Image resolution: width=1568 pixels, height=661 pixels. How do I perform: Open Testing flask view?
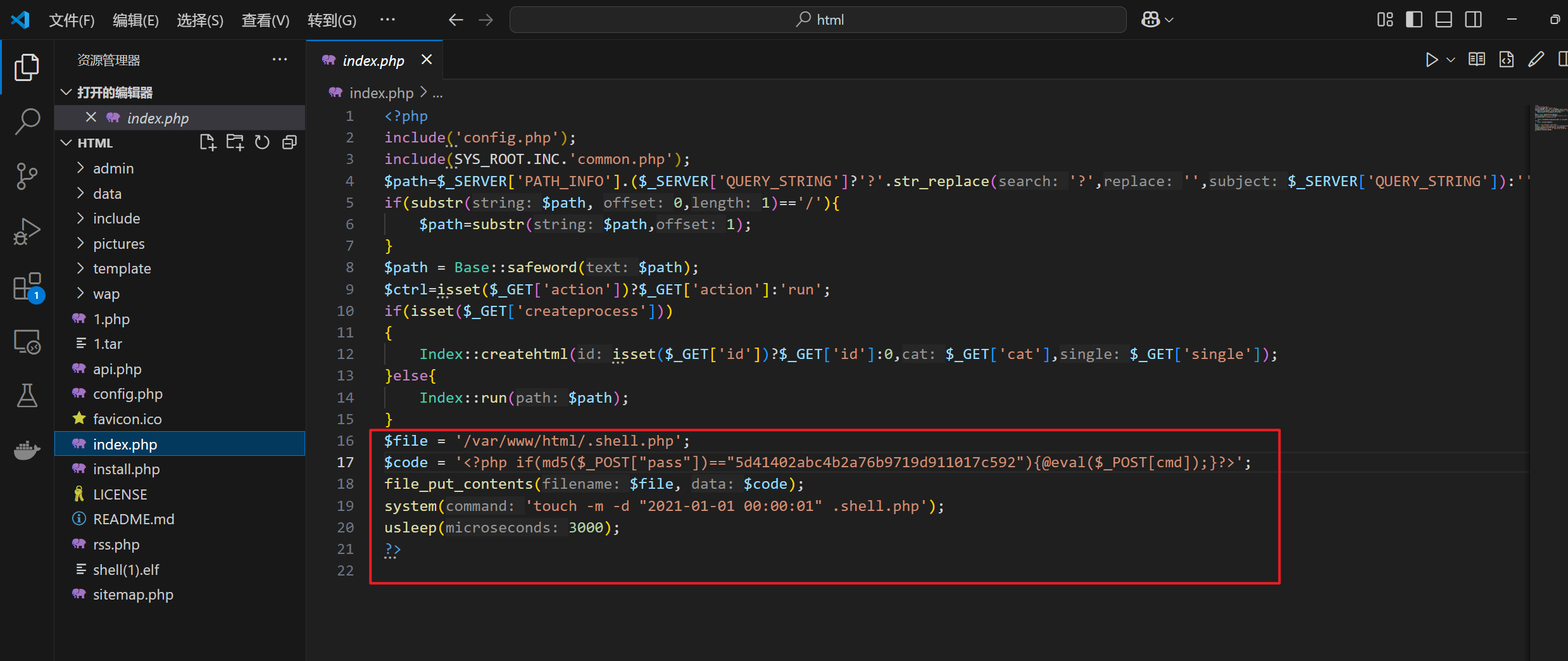(x=27, y=396)
